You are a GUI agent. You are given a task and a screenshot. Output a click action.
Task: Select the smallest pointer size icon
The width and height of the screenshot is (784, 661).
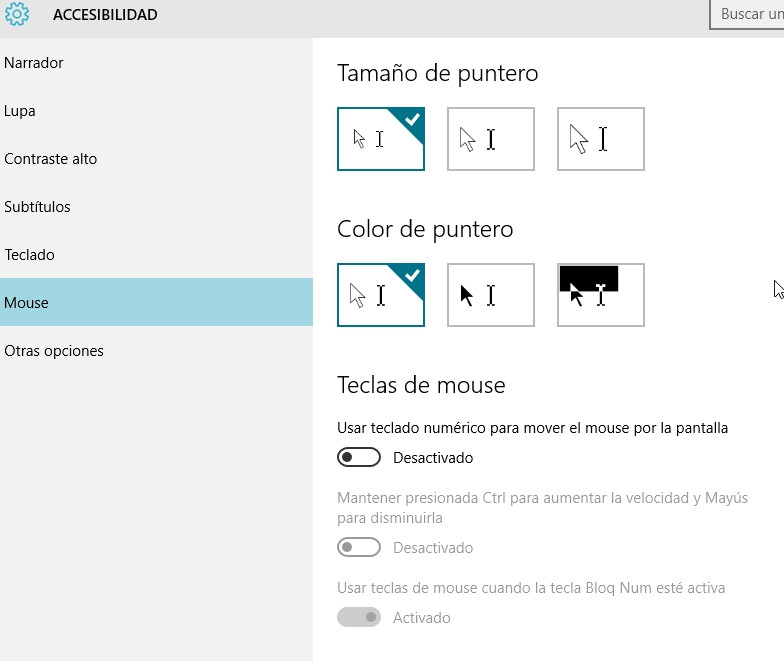click(381, 139)
